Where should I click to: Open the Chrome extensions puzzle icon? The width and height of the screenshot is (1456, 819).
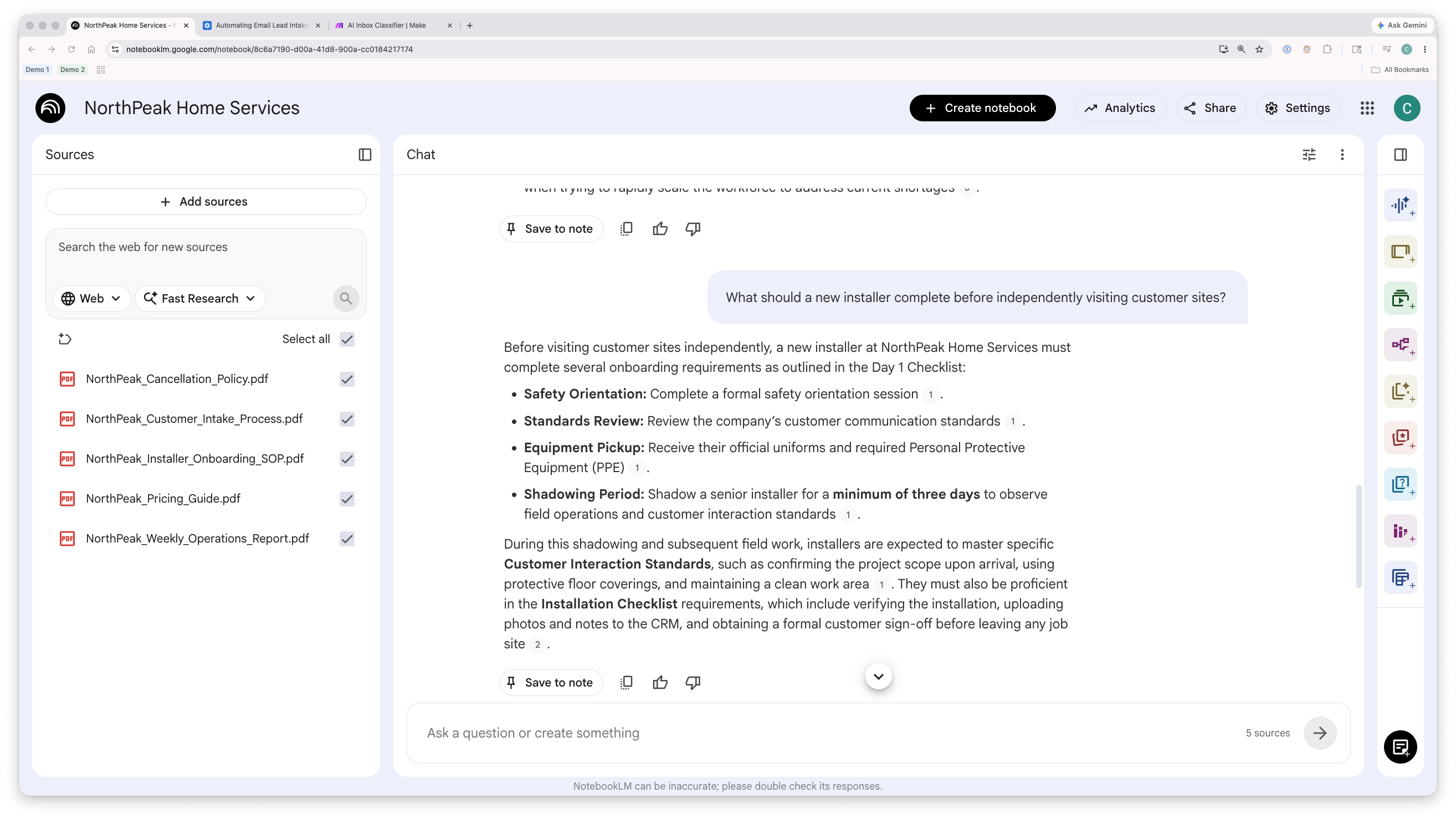click(1327, 49)
